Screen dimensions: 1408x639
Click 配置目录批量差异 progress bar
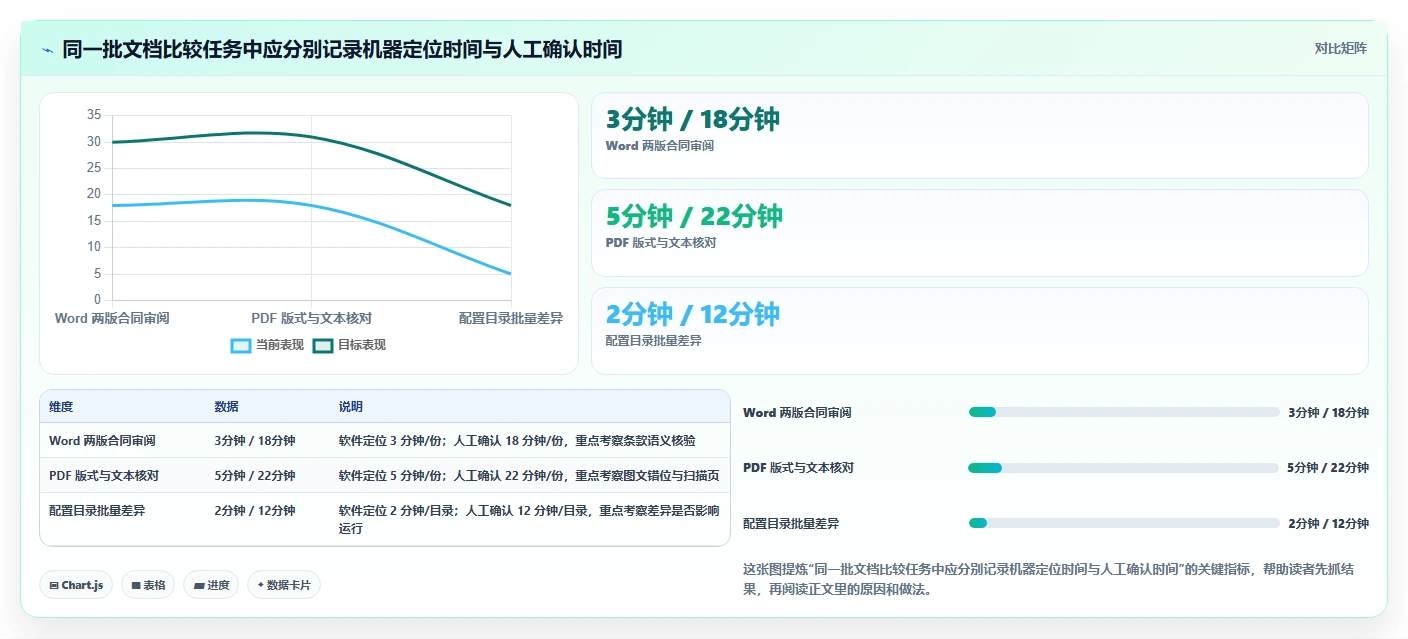[x=1124, y=523]
